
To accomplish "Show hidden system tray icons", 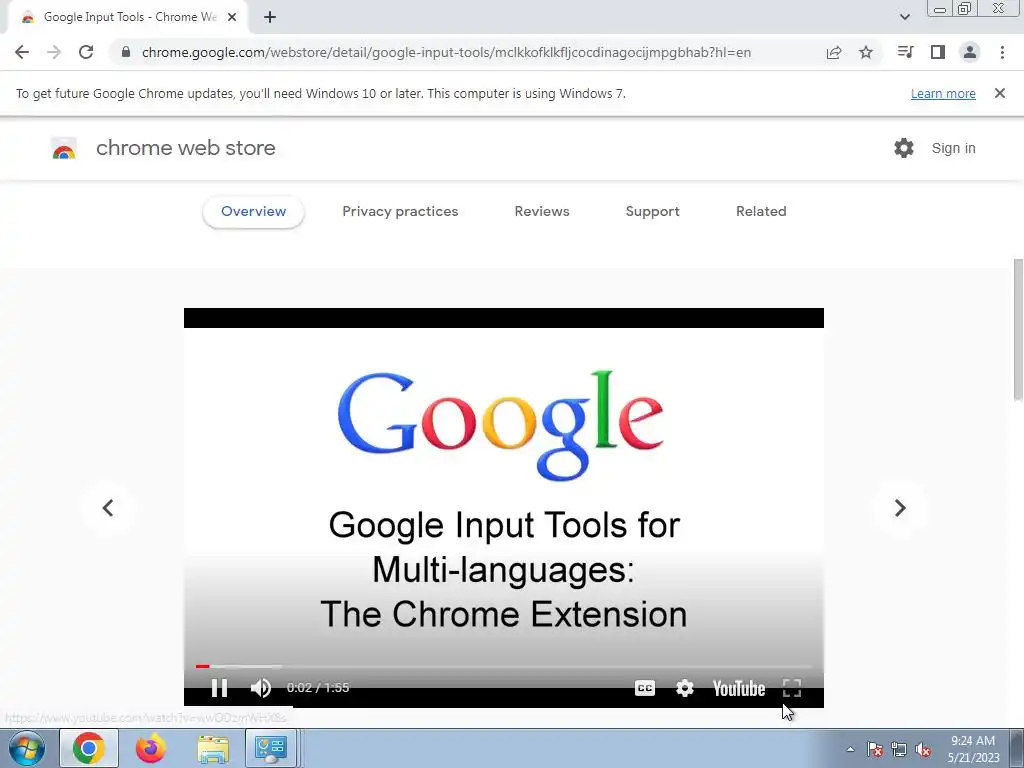I will (x=850, y=749).
